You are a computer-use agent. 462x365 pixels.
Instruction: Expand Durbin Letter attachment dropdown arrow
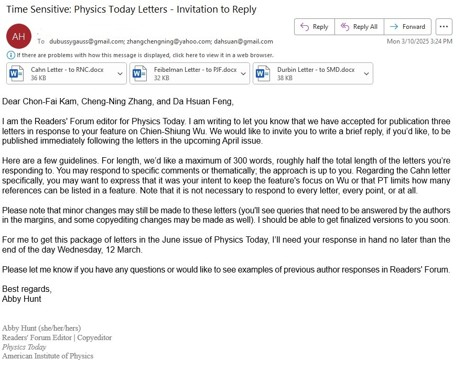366,74
